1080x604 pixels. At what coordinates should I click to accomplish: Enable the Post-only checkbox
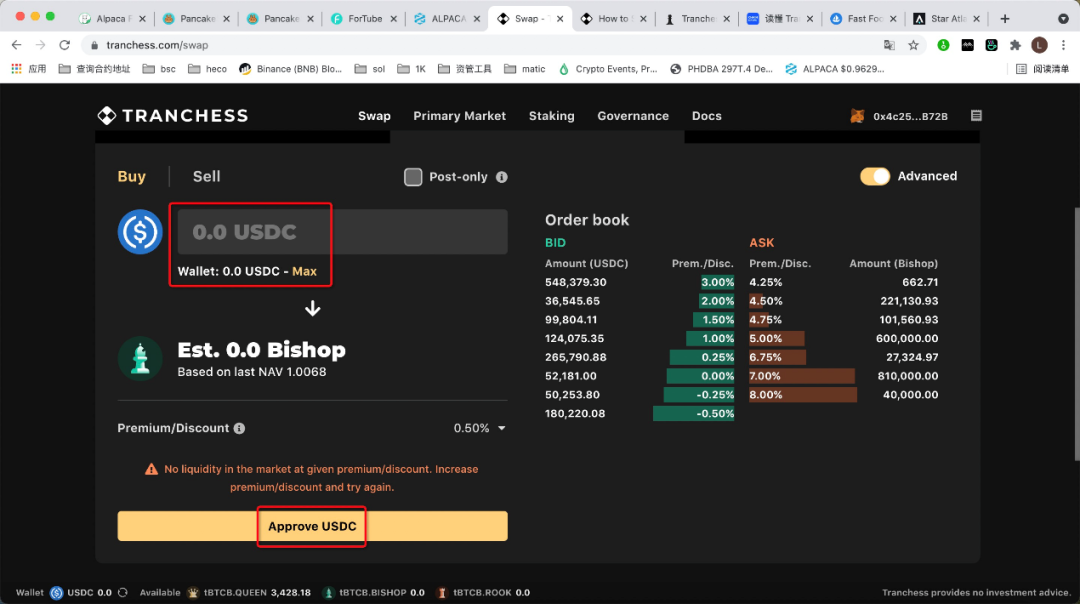point(413,177)
